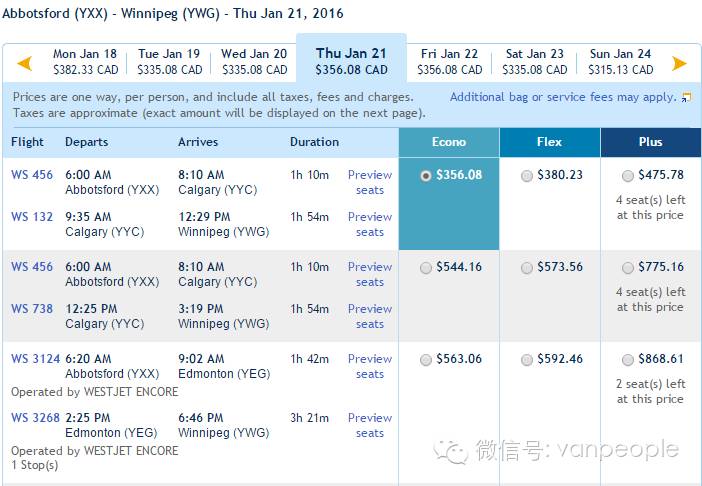Open the Tue Jan 19 fare tab

[169, 62]
